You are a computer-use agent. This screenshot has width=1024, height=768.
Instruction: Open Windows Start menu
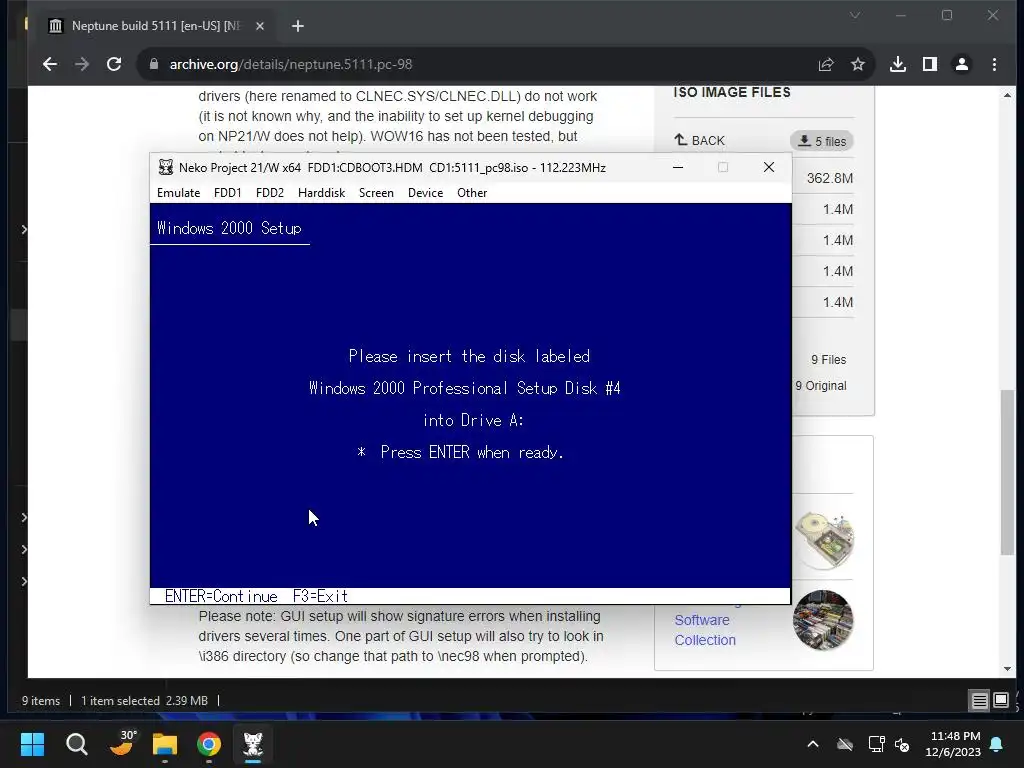[x=32, y=744]
